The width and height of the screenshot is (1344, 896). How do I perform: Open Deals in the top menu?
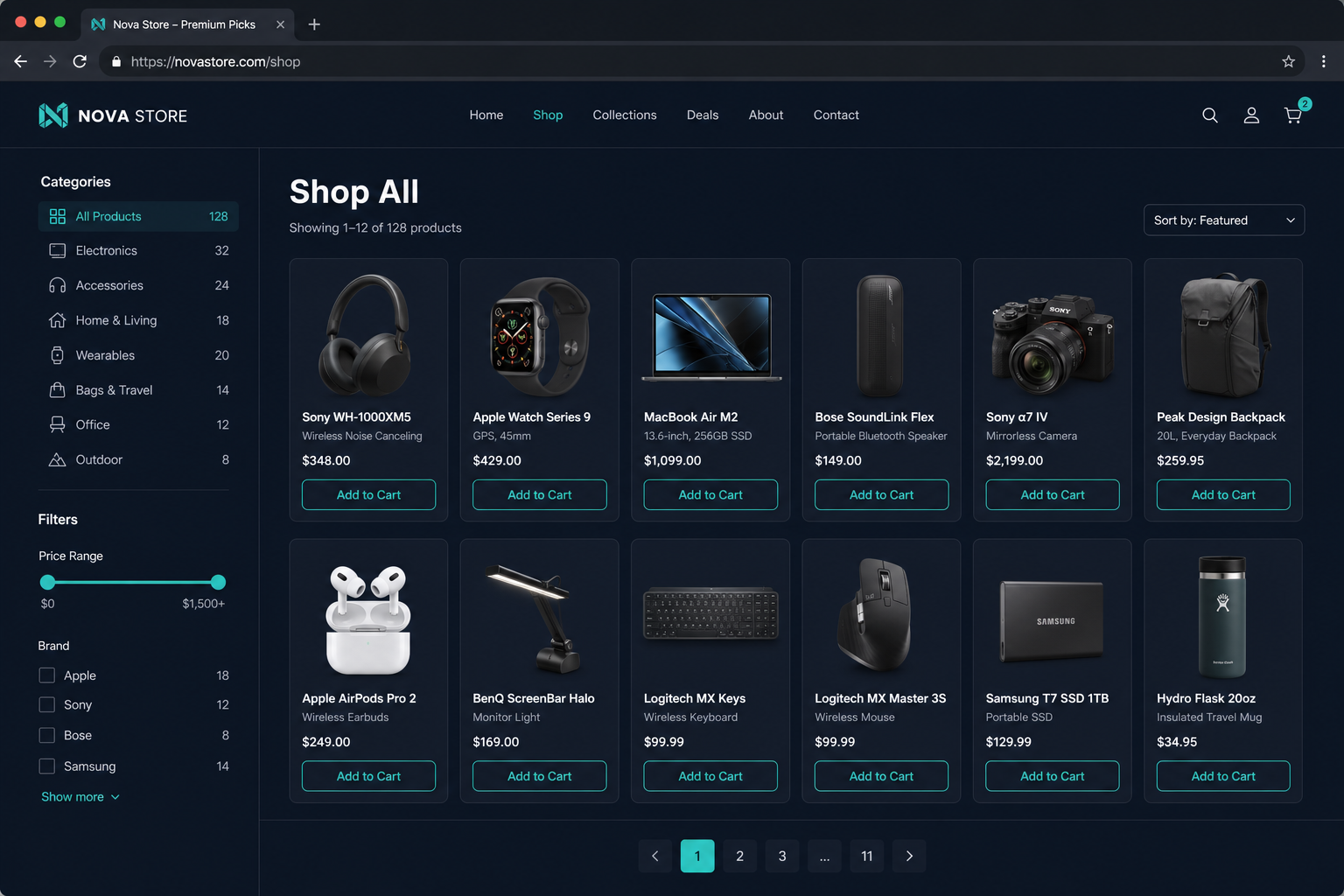tap(703, 115)
